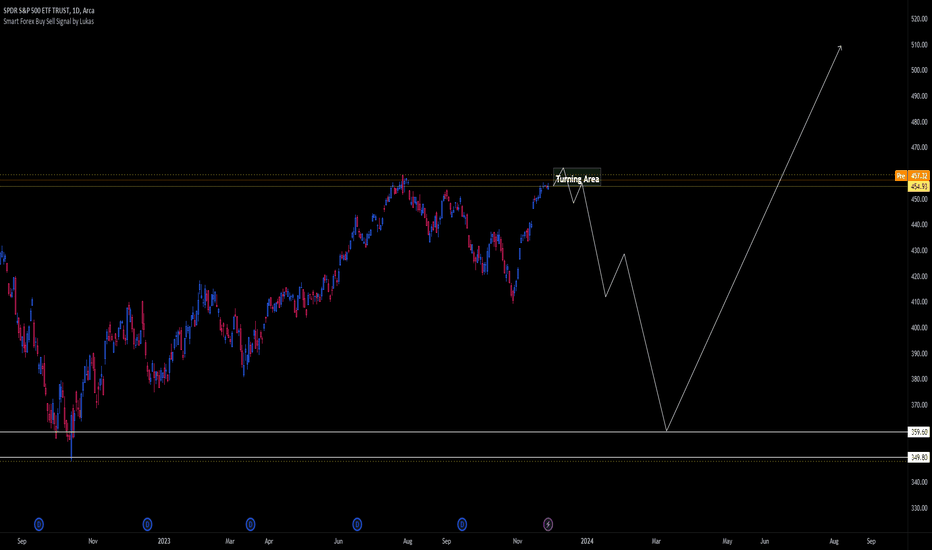This screenshot has width=932, height=550.
Task: Open the dividend marker dated October 2022
Action: click(39, 524)
